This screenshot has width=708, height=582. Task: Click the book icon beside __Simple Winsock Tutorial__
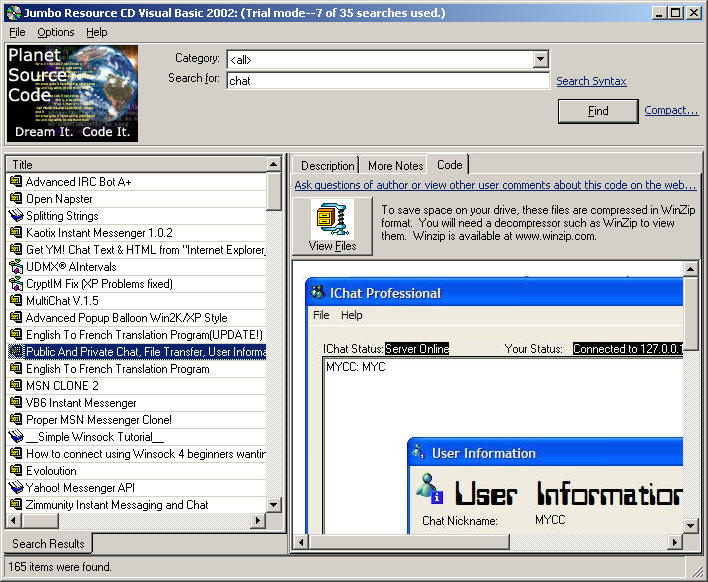click(16, 437)
